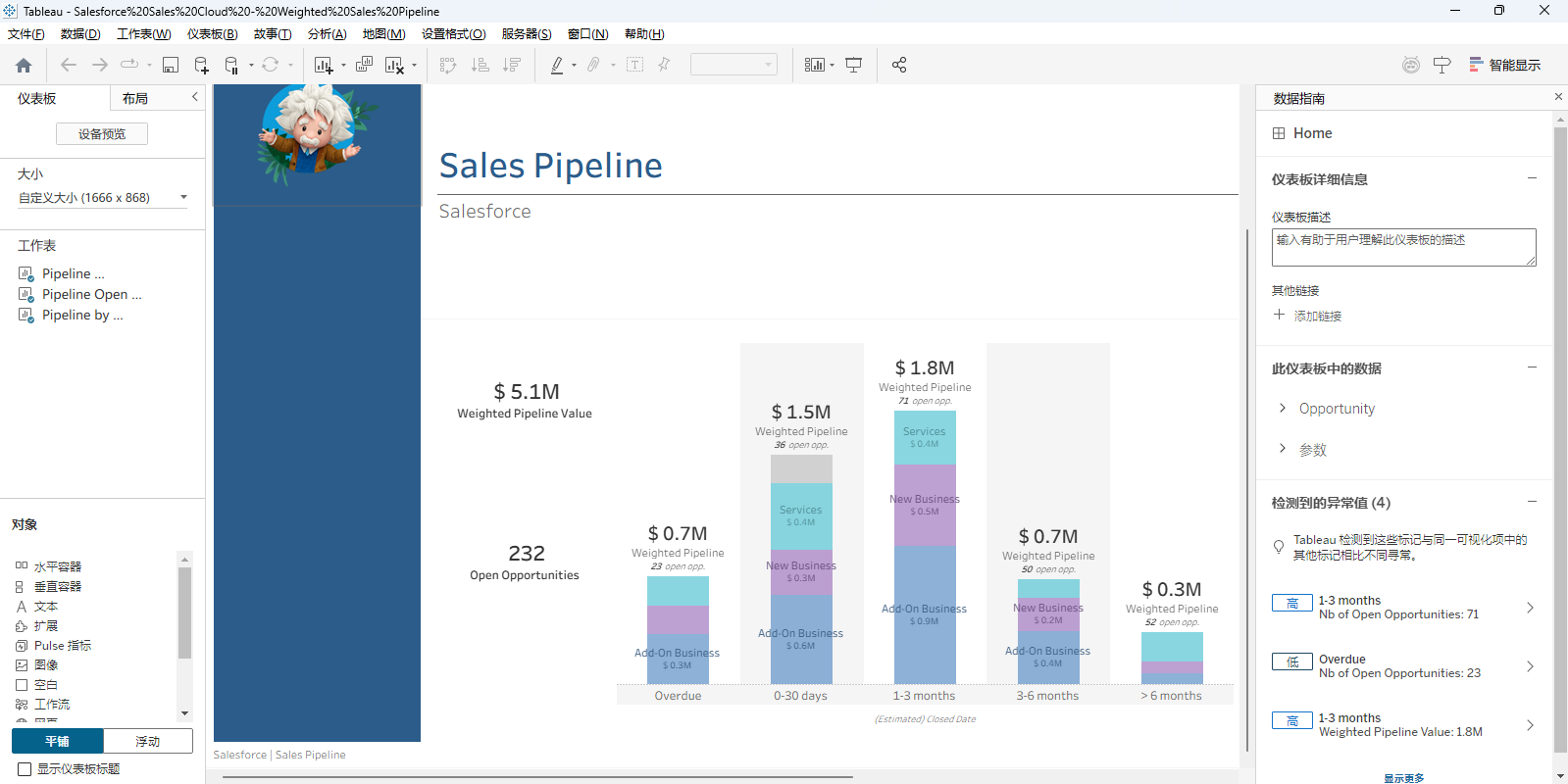Click the Duplicate sheet icon
Viewport: 1568px width, 784px height.
[x=364, y=66]
